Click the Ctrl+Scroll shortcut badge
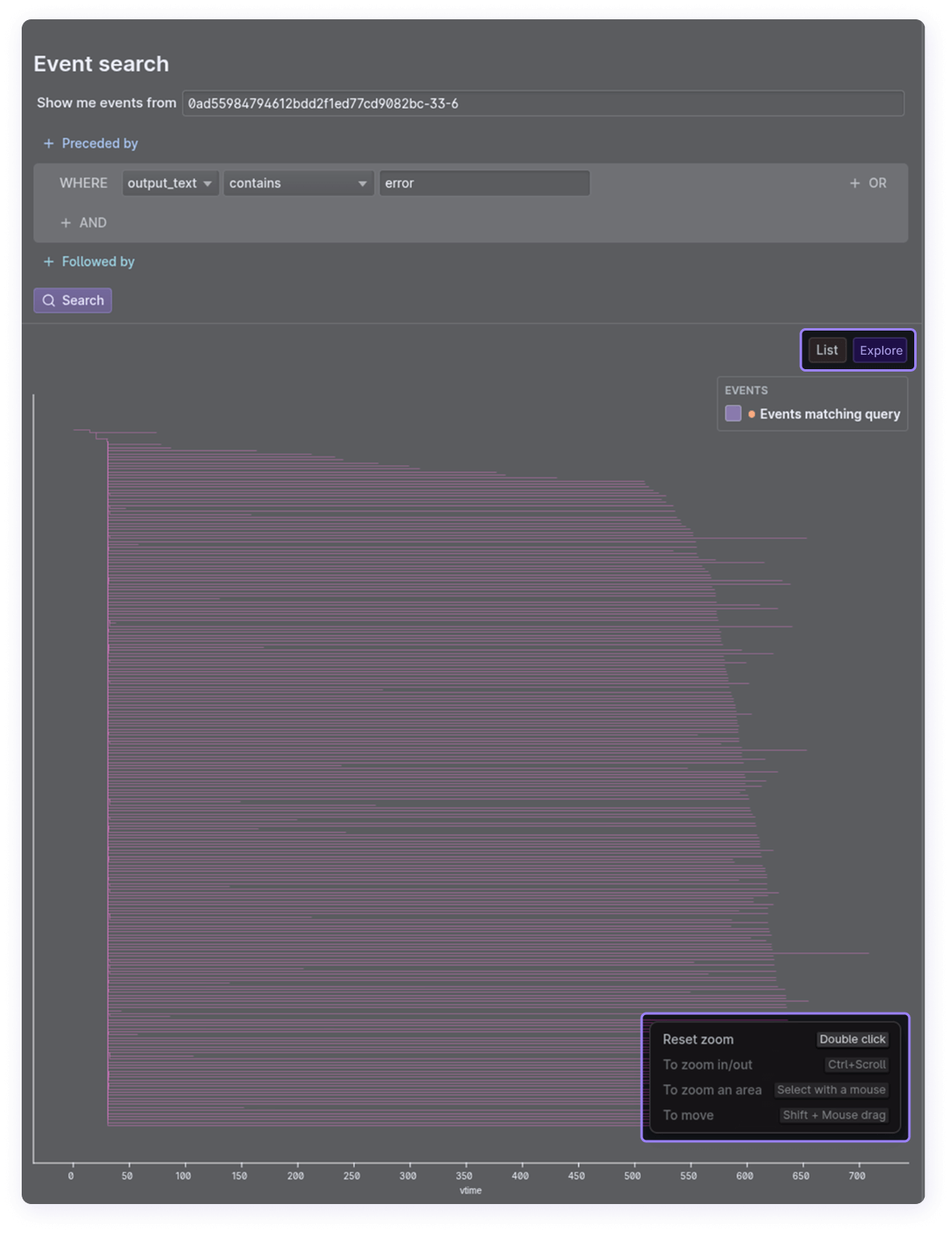The width and height of the screenshot is (952, 1233). 856,1064
